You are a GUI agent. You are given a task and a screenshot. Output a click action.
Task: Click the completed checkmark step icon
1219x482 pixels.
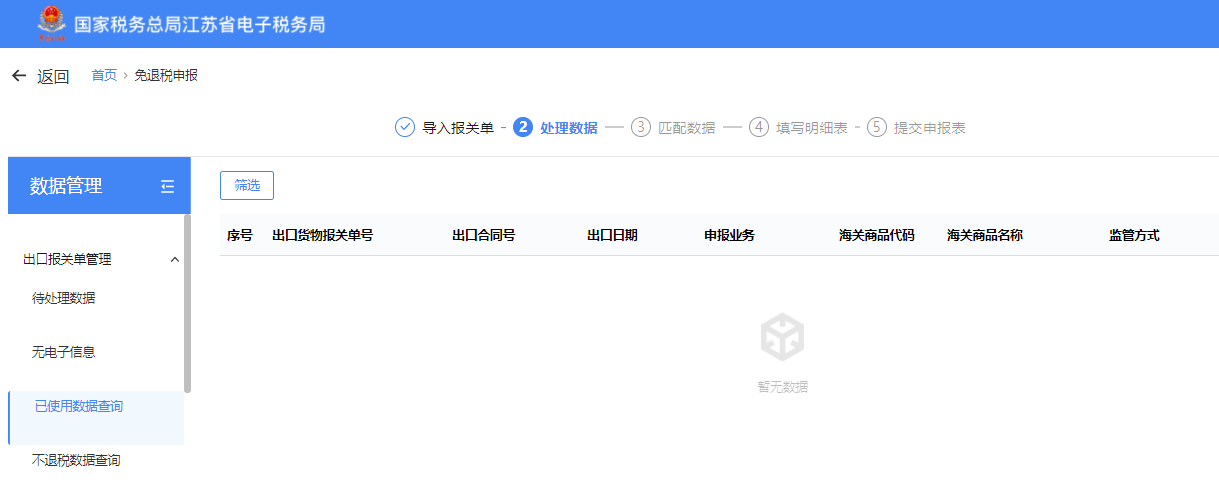405,127
